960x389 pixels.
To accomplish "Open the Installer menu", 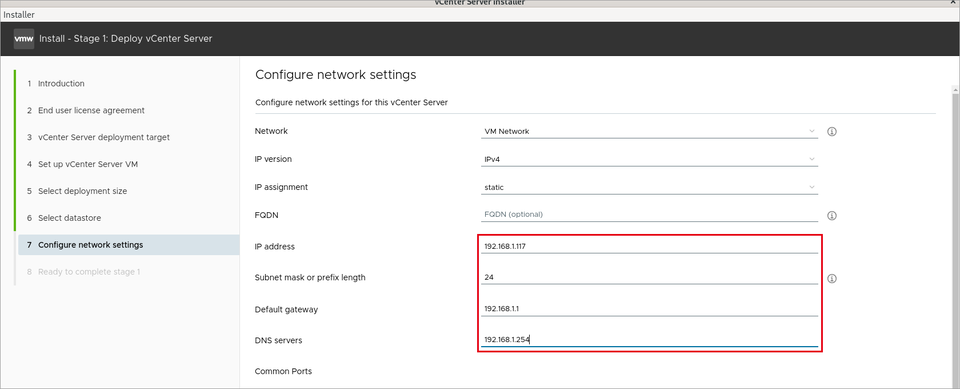I will tap(19, 15).
